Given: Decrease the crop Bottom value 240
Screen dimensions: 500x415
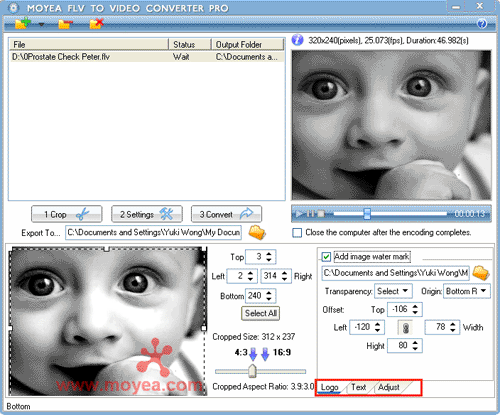Looking at the screenshot, I should tap(269, 299).
